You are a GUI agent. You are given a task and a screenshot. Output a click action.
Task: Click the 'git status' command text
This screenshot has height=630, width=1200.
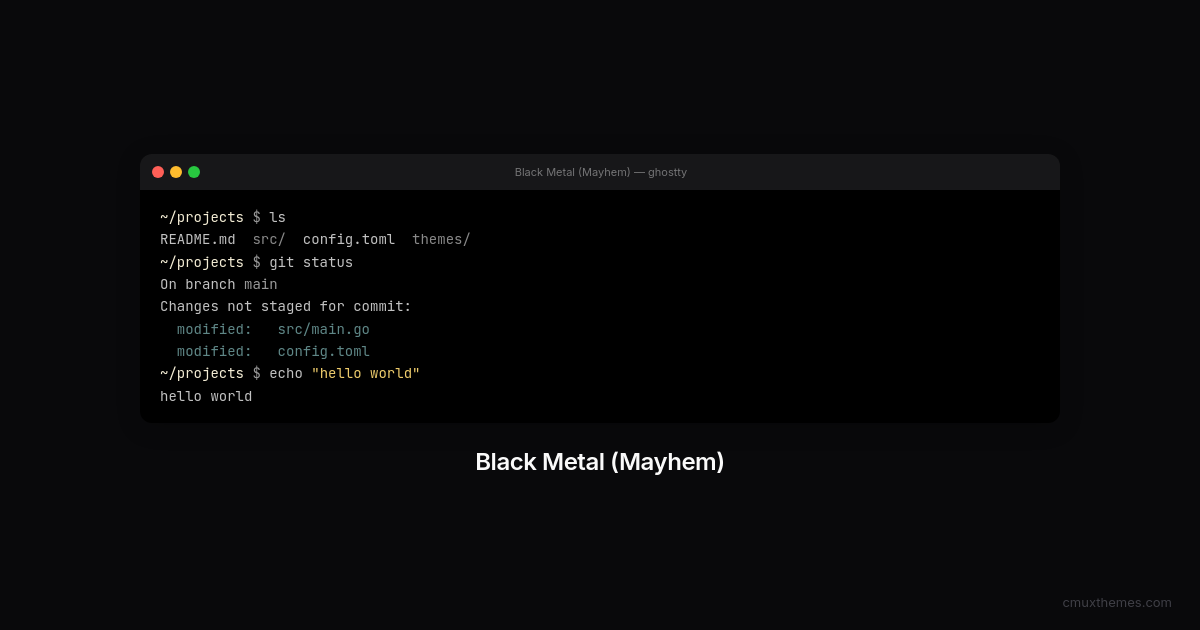[311, 262]
